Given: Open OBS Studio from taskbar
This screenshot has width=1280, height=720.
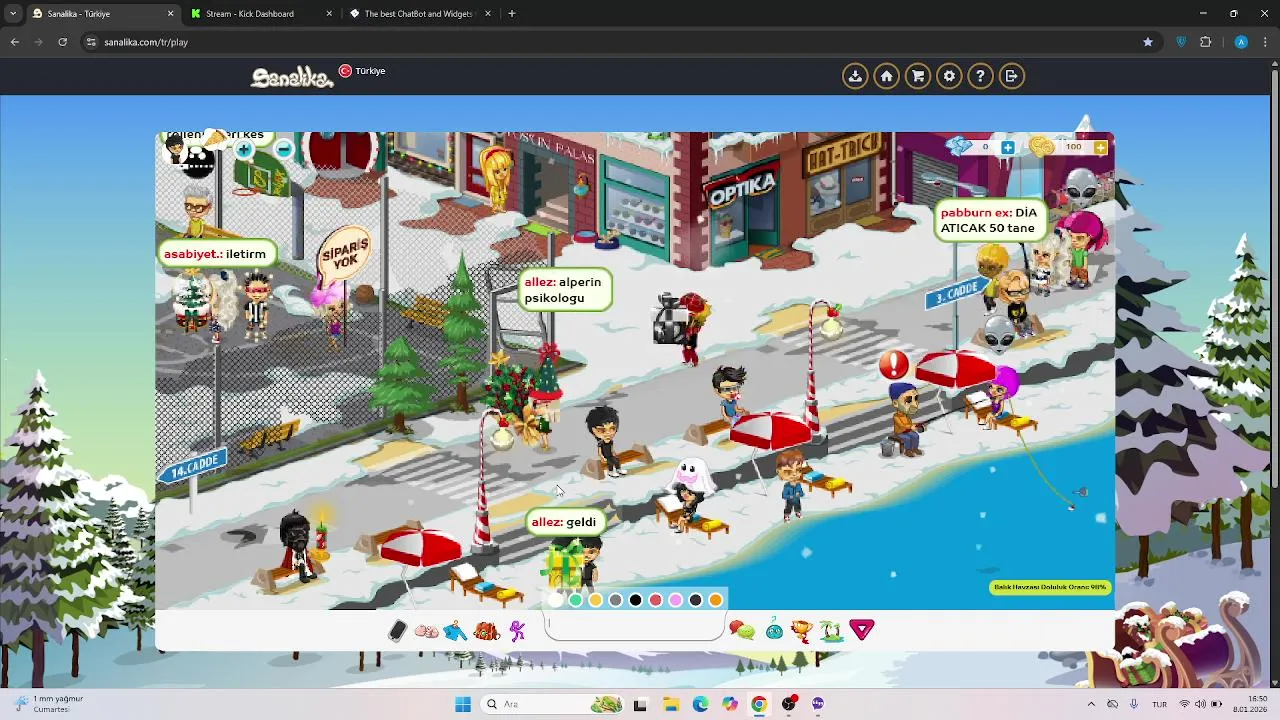Looking at the screenshot, I should click(789, 704).
